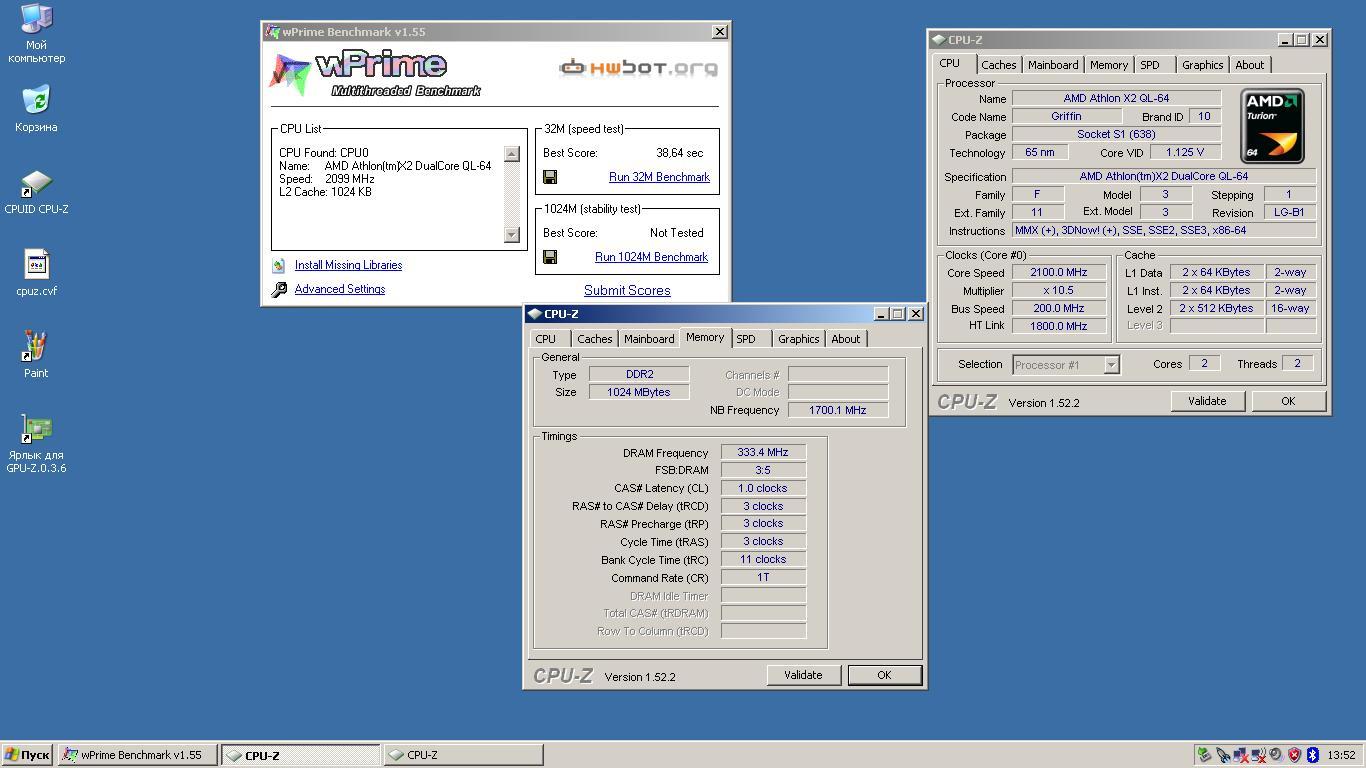Click the CPU List scroll up arrow
Screen dimensions: 1366x768
pos(512,154)
